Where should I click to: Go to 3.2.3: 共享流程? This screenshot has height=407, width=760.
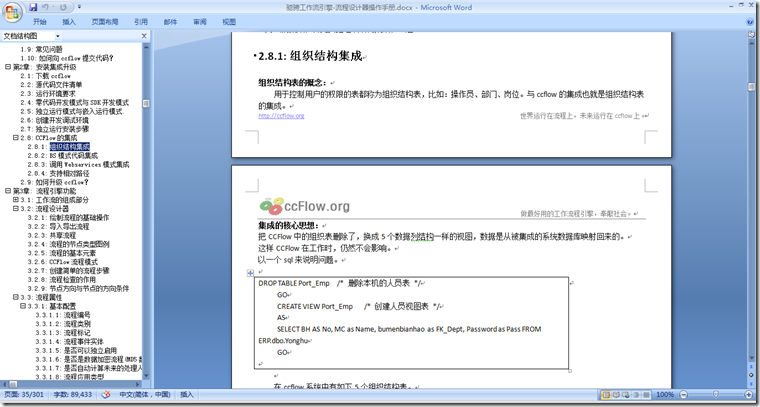pos(52,235)
